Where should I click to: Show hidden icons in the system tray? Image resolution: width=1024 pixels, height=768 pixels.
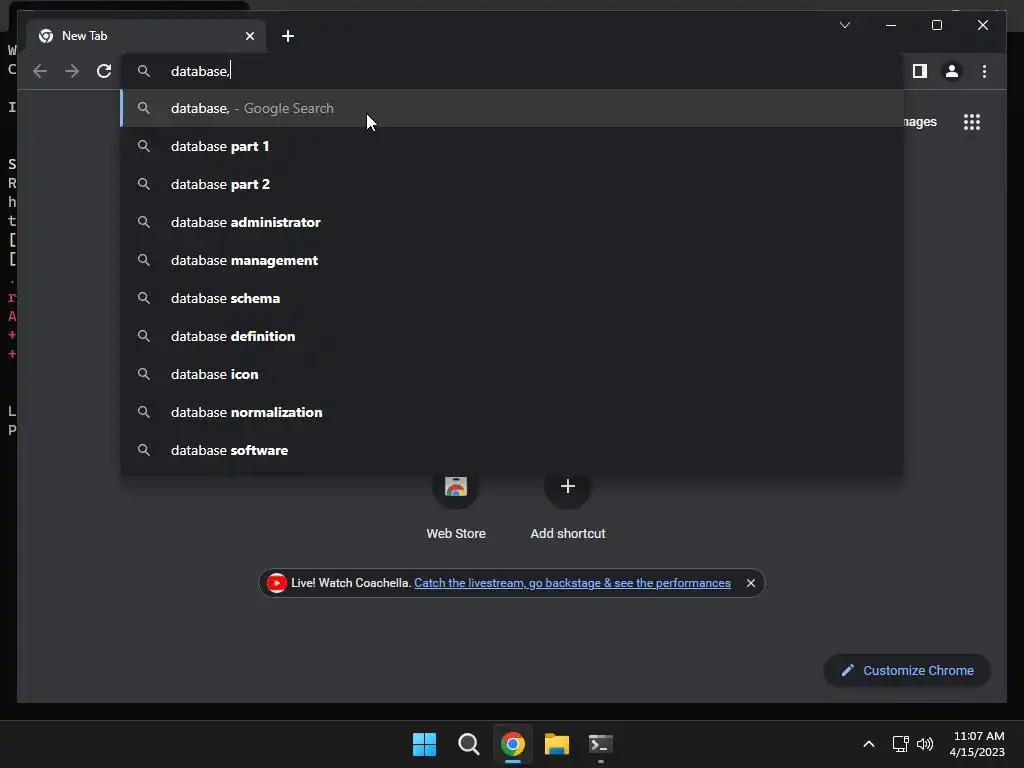click(x=869, y=744)
